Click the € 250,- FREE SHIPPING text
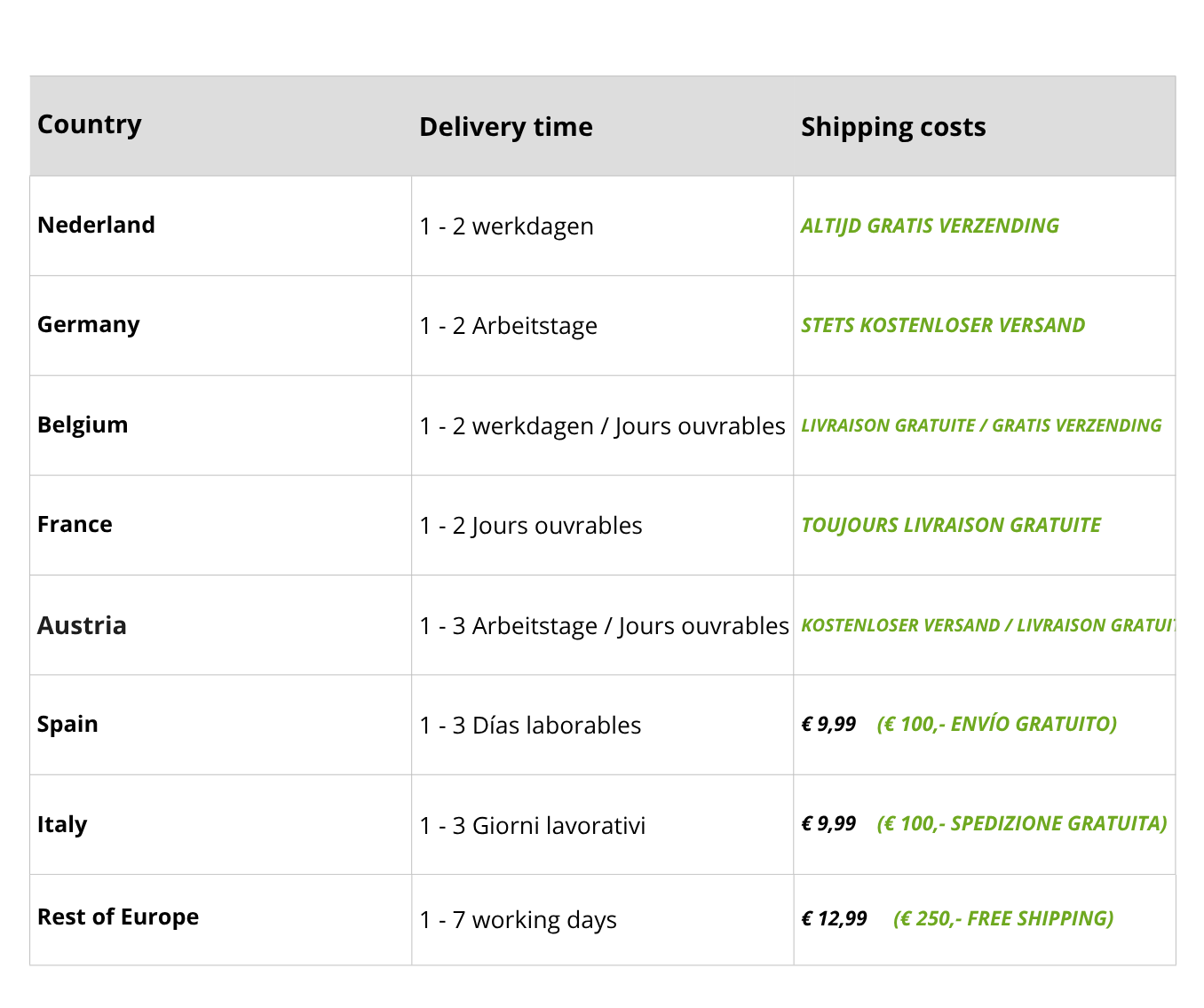The image size is (1204, 1008). 1003,918
